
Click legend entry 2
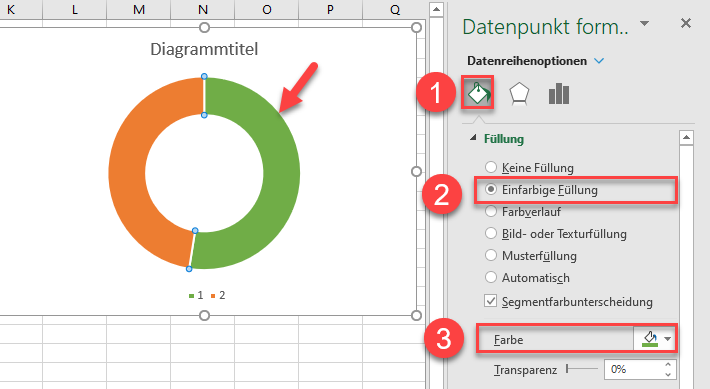[218, 295]
